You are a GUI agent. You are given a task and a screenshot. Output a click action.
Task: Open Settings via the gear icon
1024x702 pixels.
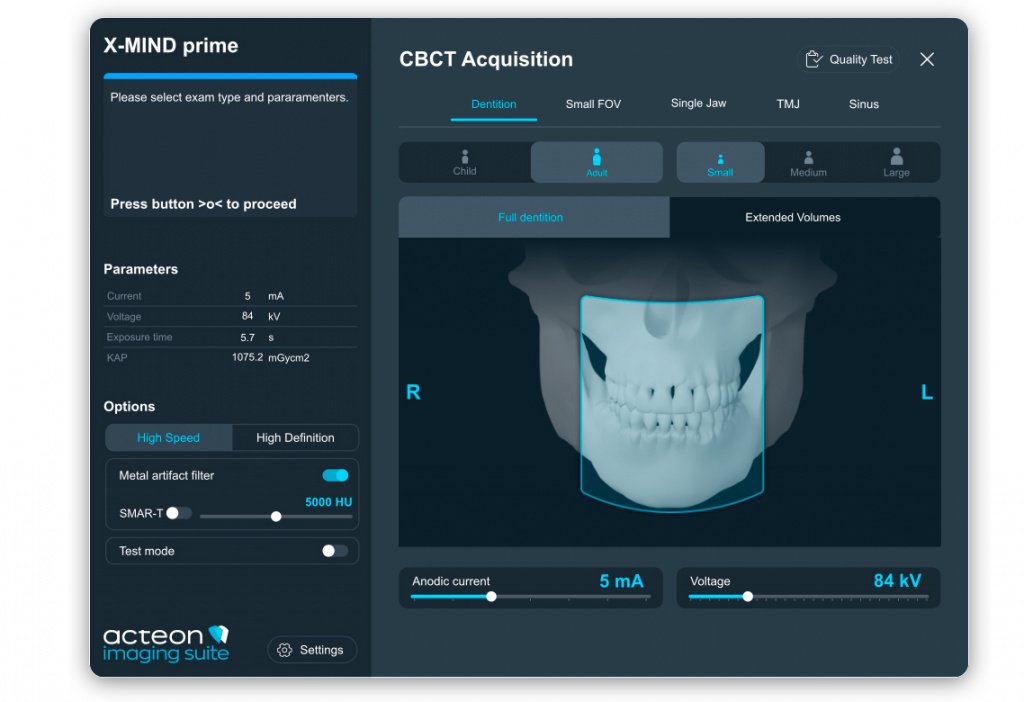click(x=285, y=650)
